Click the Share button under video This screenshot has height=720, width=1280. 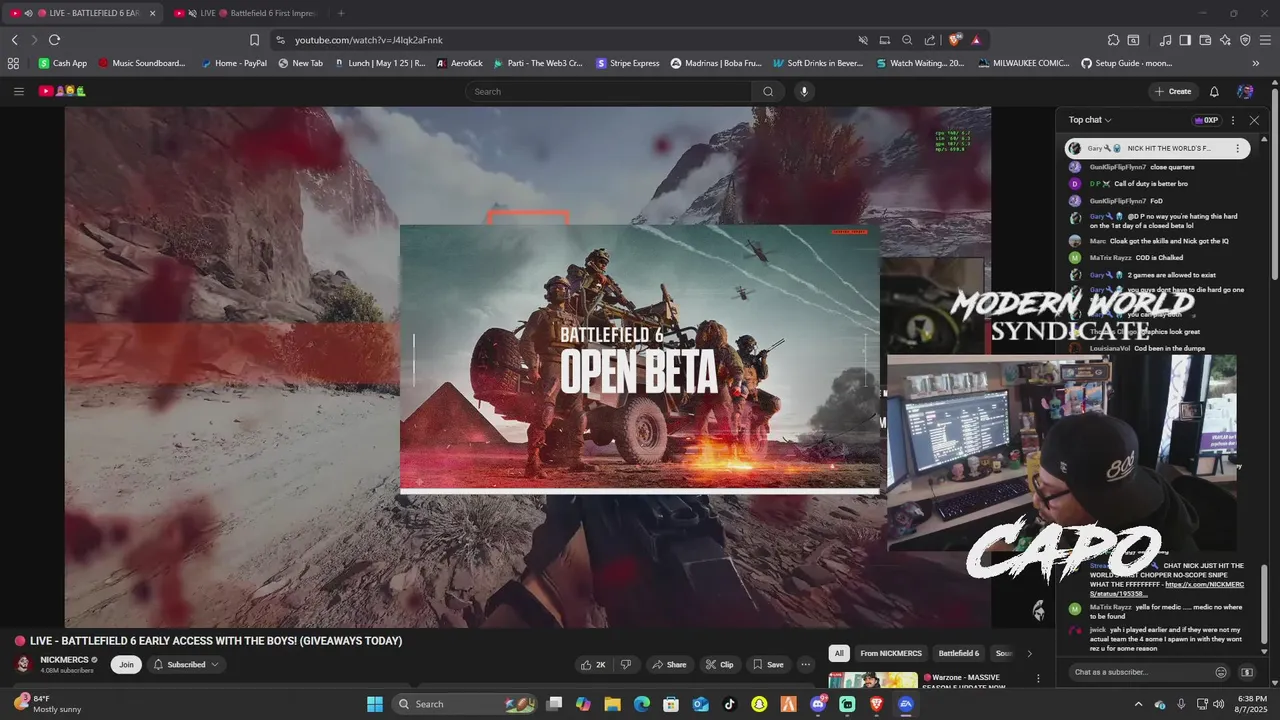(669, 664)
